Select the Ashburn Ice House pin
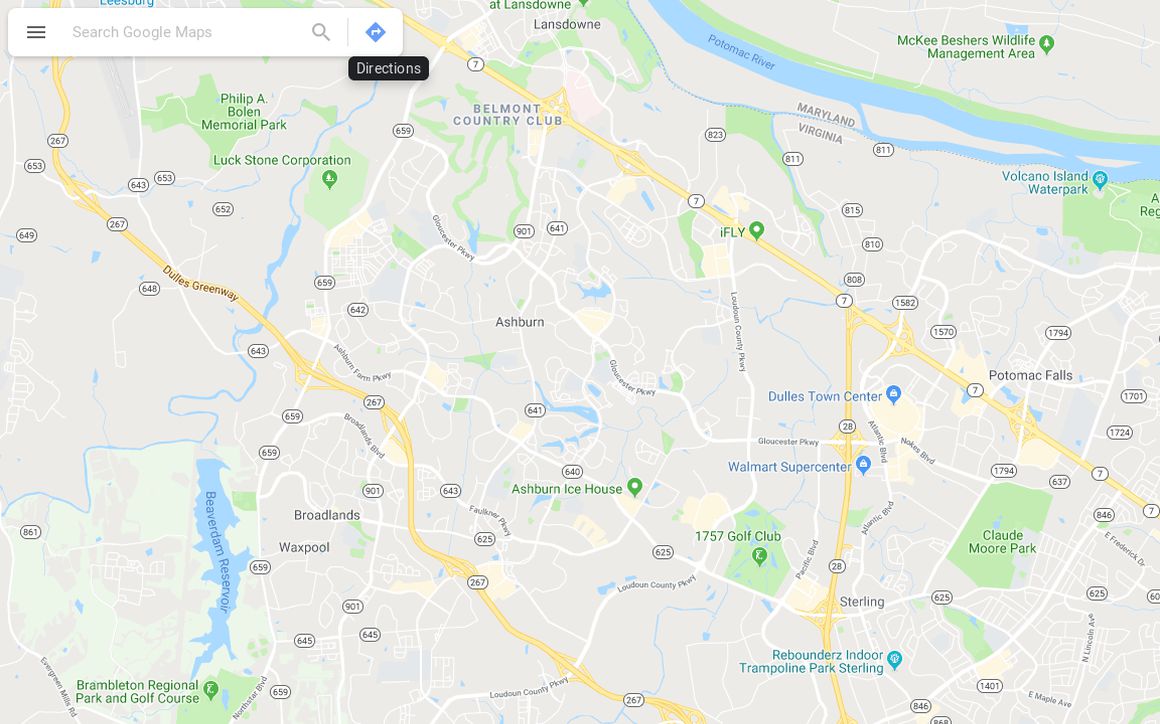1160x724 pixels. point(634,487)
